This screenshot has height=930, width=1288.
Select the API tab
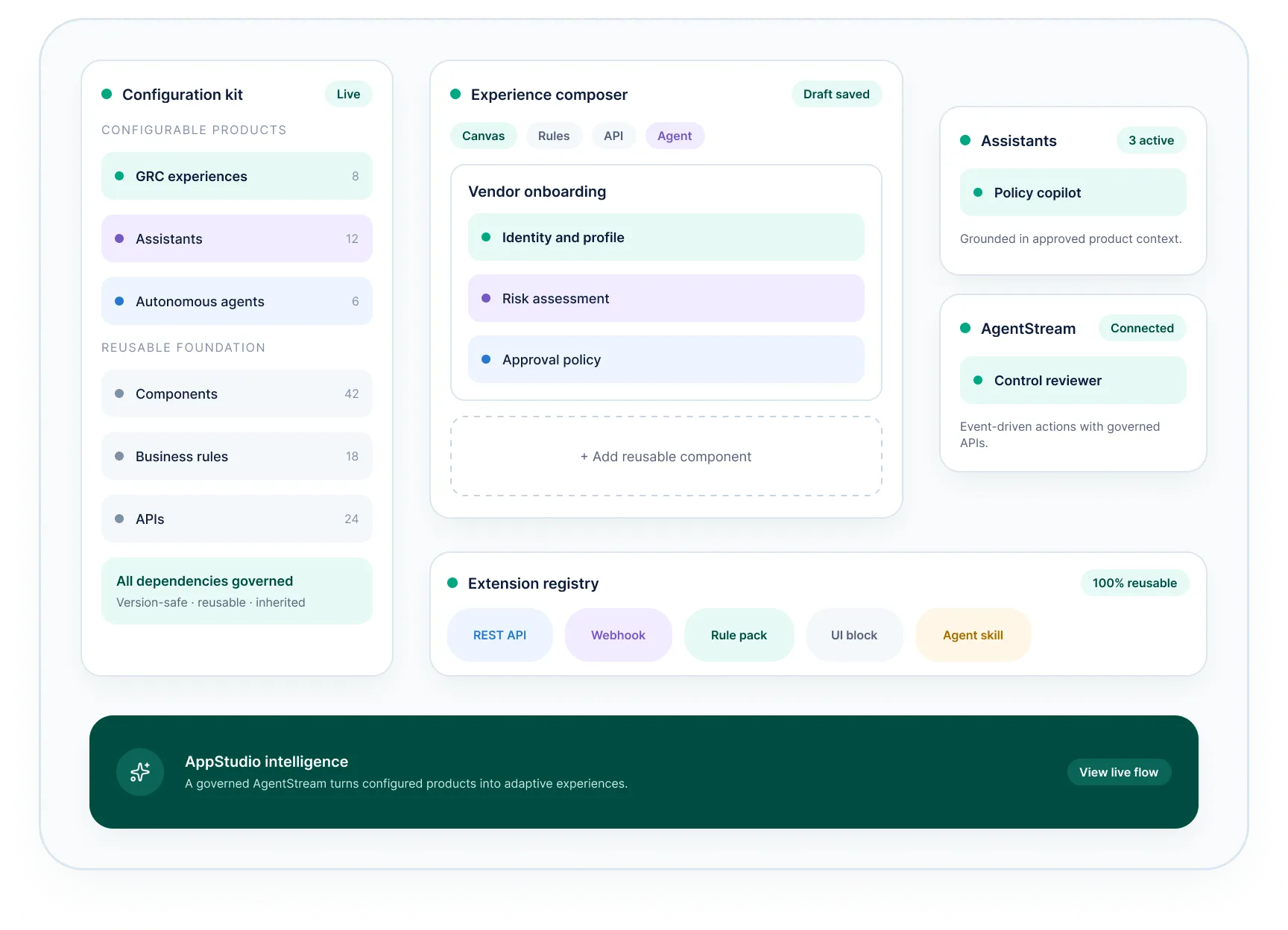pos(613,136)
